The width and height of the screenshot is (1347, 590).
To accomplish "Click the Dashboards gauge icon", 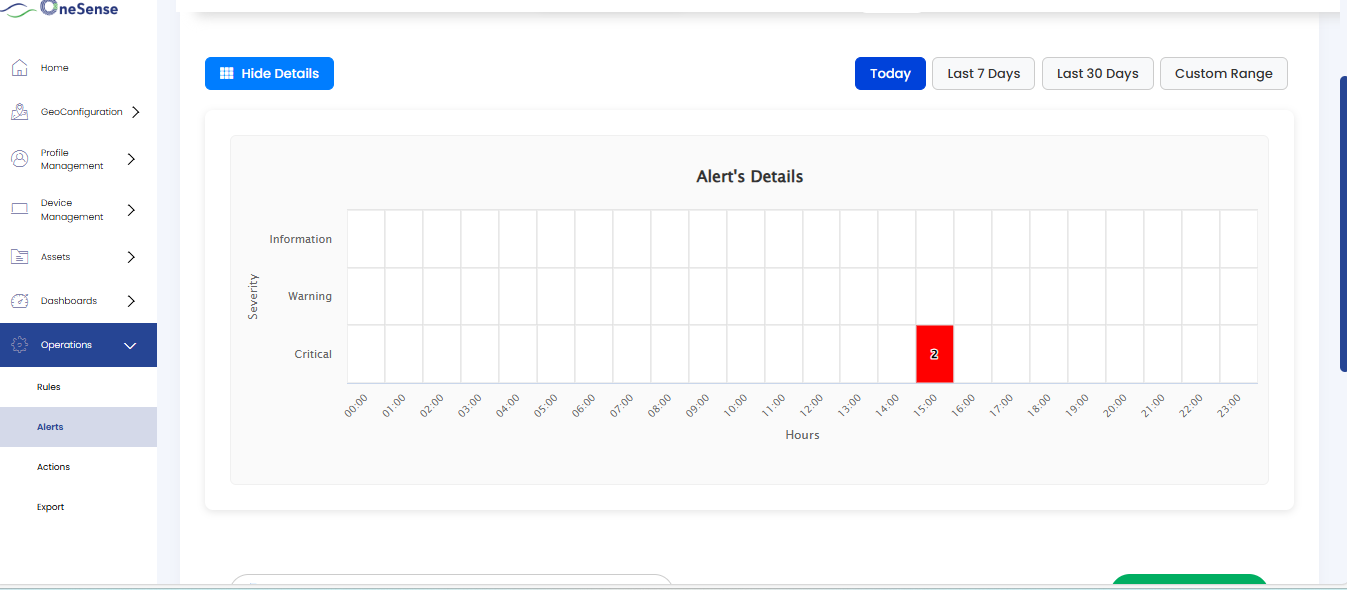I will pyautogui.click(x=19, y=301).
